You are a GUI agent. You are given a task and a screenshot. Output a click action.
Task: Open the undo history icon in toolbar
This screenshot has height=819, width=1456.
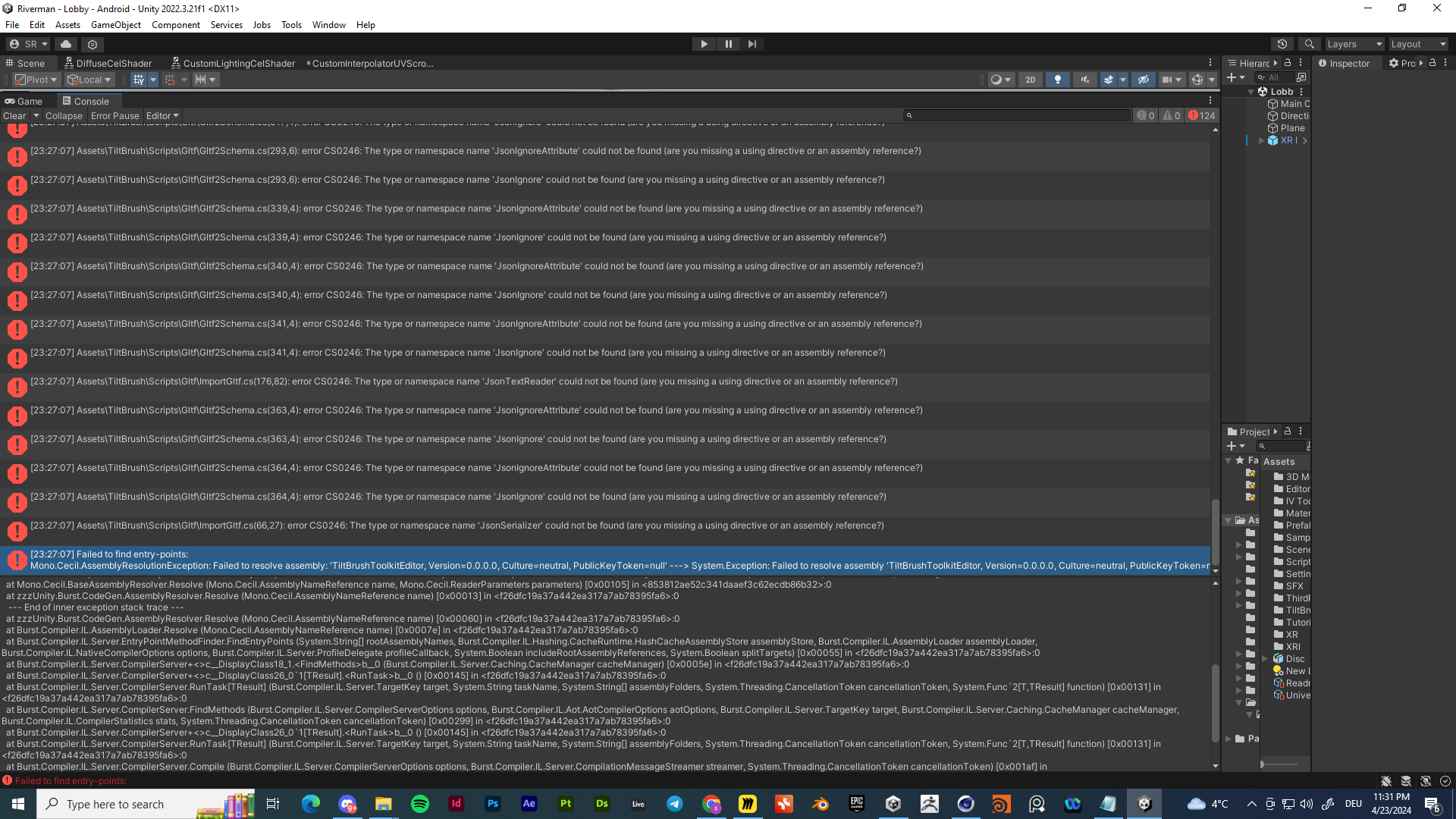pyautogui.click(x=1282, y=43)
